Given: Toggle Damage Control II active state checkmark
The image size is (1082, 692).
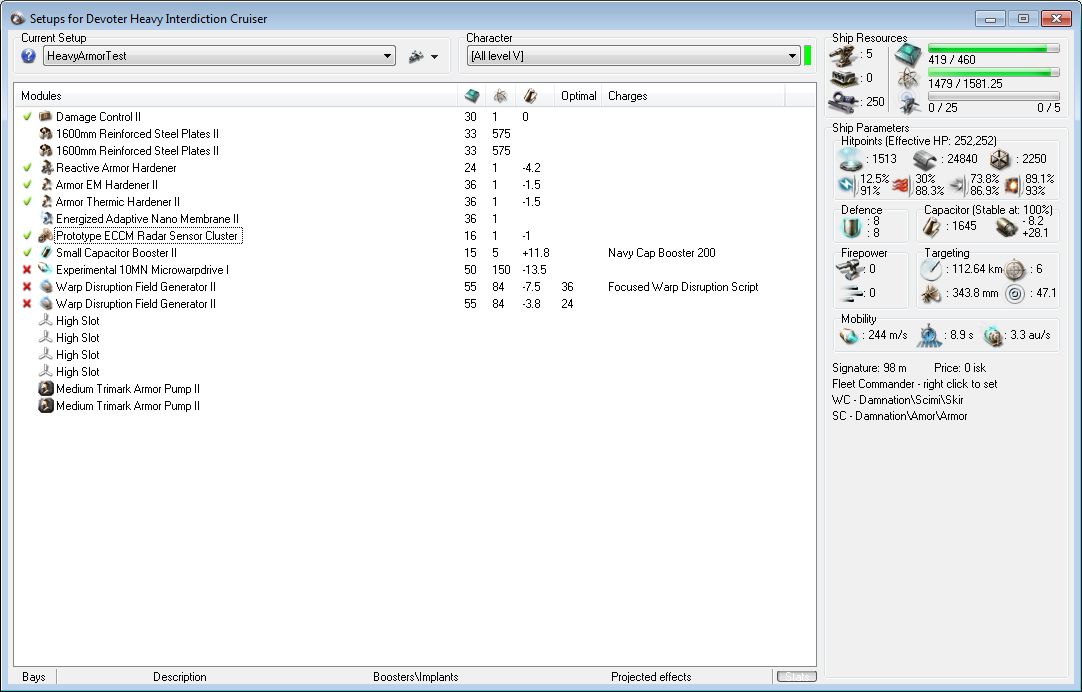Looking at the screenshot, I should point(27,117).
